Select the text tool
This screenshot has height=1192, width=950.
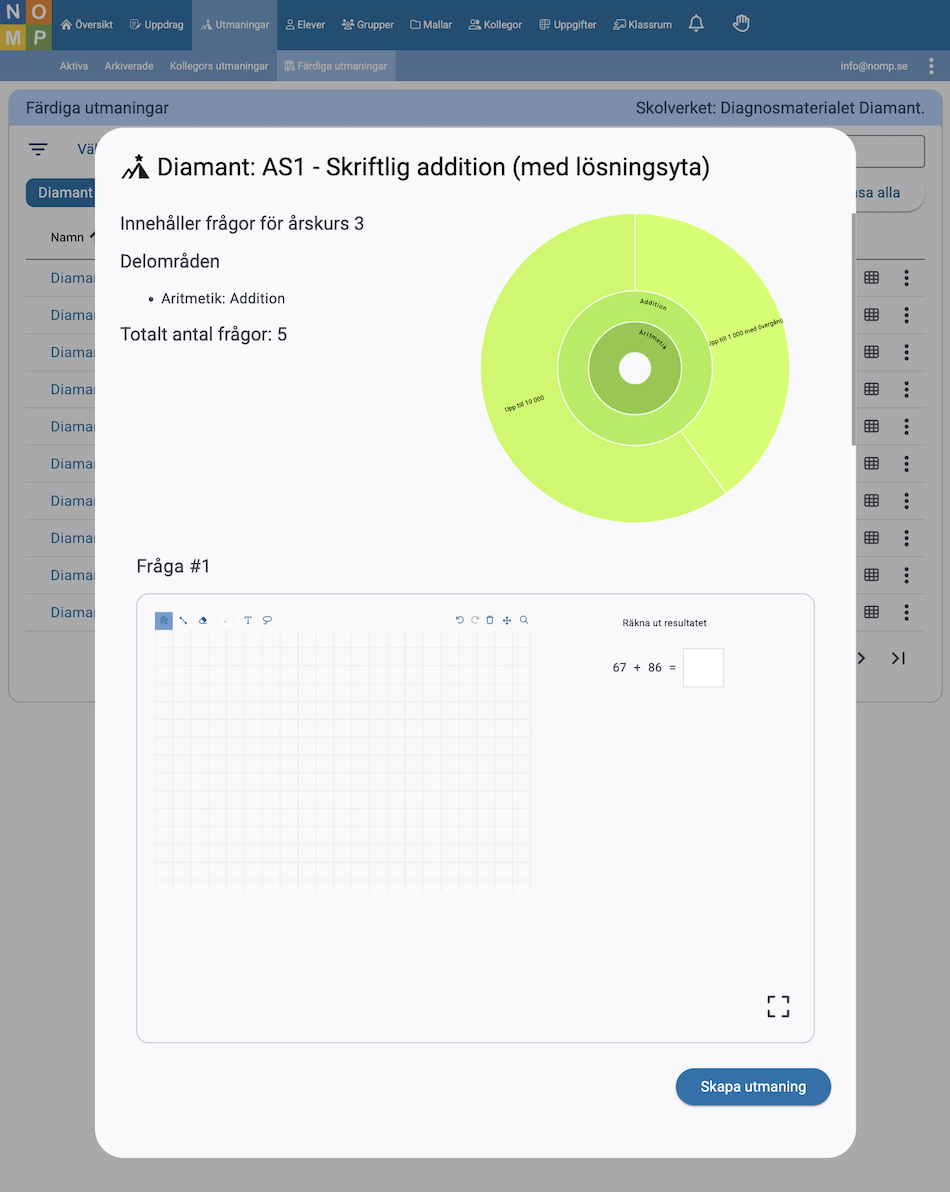pyautogui.click(x=248, y=620)
